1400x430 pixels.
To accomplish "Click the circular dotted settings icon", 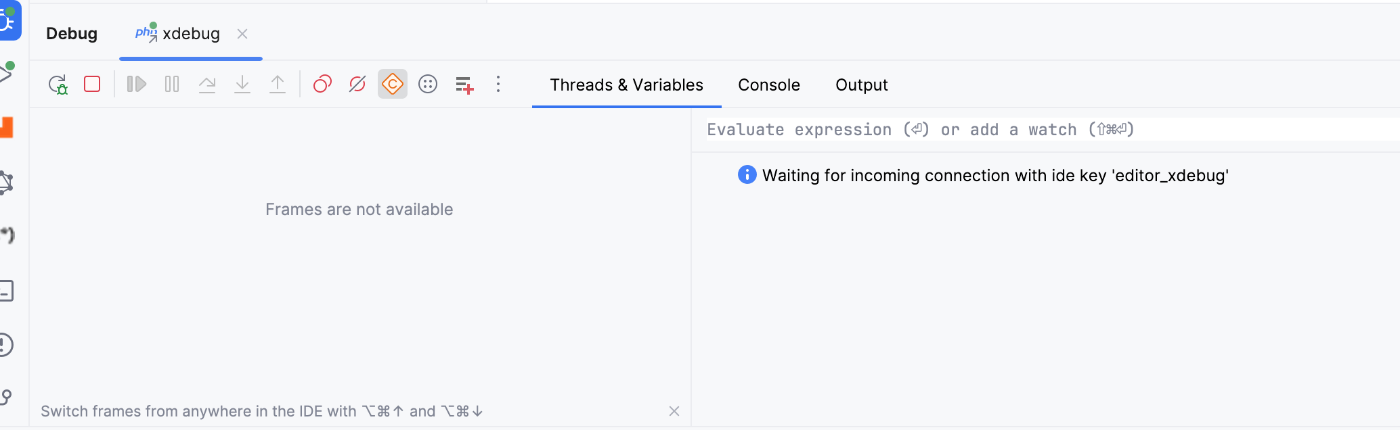I will [x=428, y=85].
